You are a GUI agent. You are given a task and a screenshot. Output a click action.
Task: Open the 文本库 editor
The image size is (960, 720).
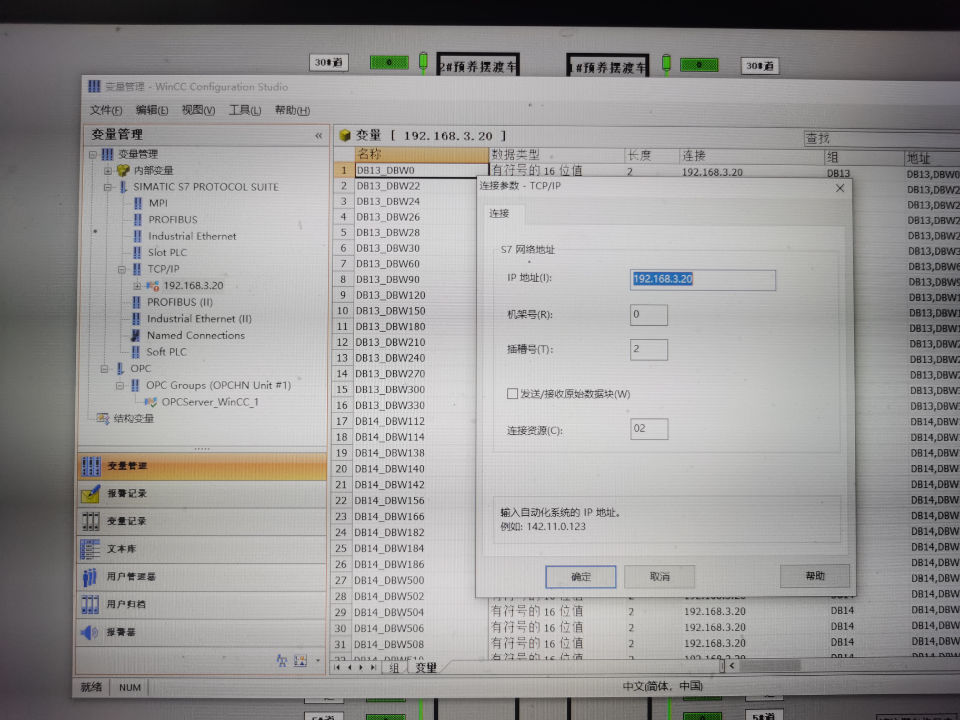(203, 549)
